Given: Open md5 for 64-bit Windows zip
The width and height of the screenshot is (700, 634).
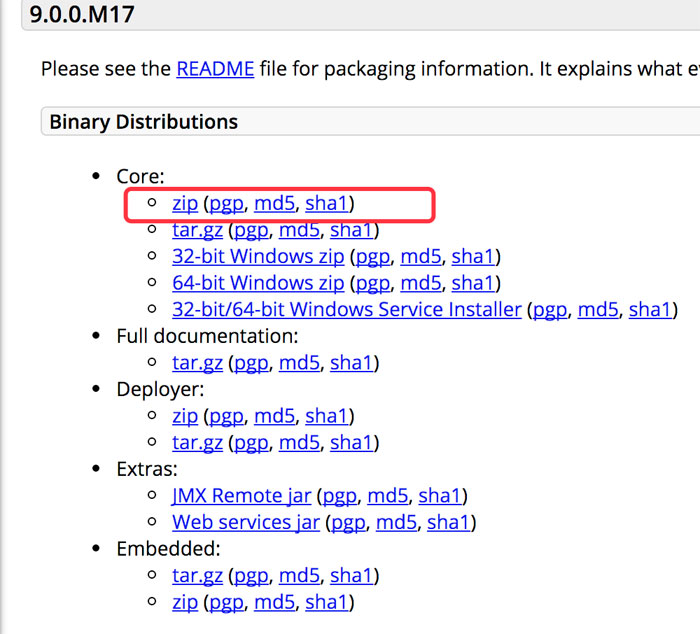Looking at the screenshot, I should [x=421, y=283].
